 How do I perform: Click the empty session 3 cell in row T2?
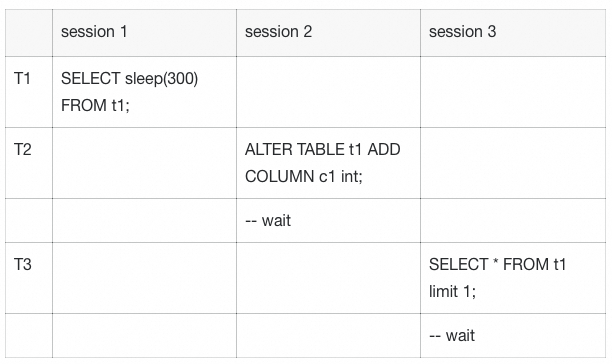point(513,163)
